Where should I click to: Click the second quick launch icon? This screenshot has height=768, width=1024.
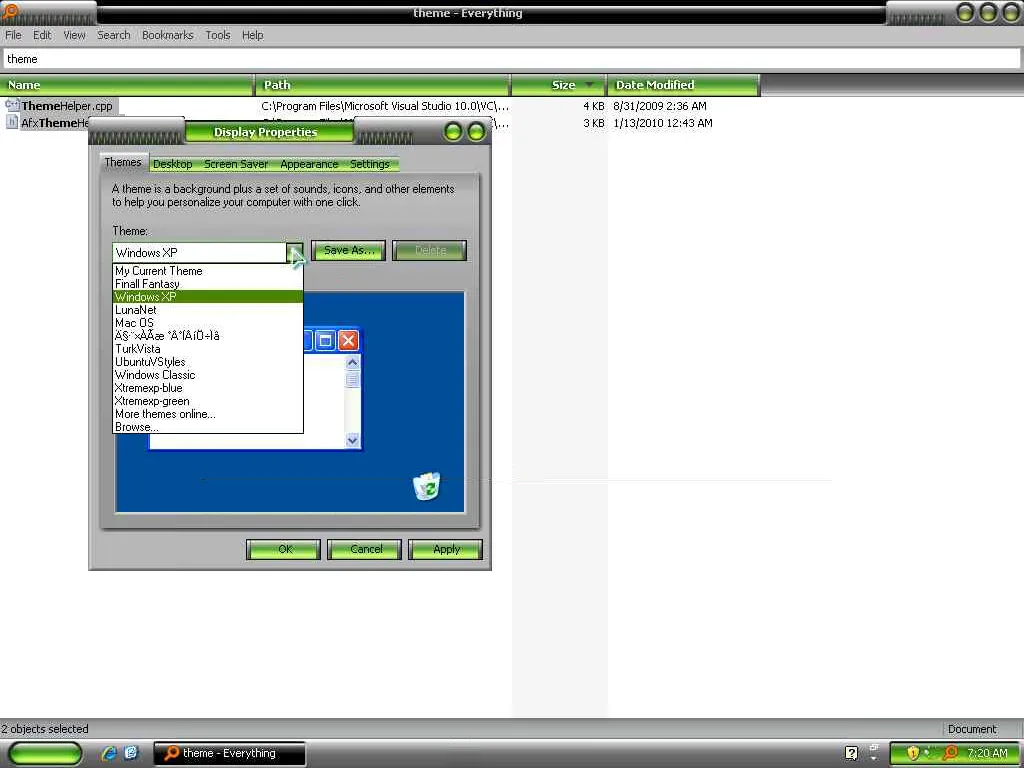click(131, 753)
